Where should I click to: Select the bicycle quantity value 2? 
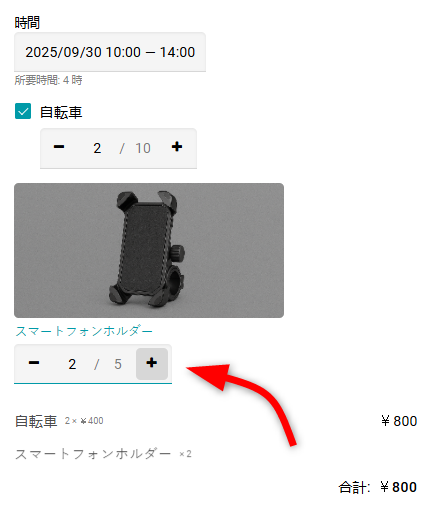click(97, 148)
